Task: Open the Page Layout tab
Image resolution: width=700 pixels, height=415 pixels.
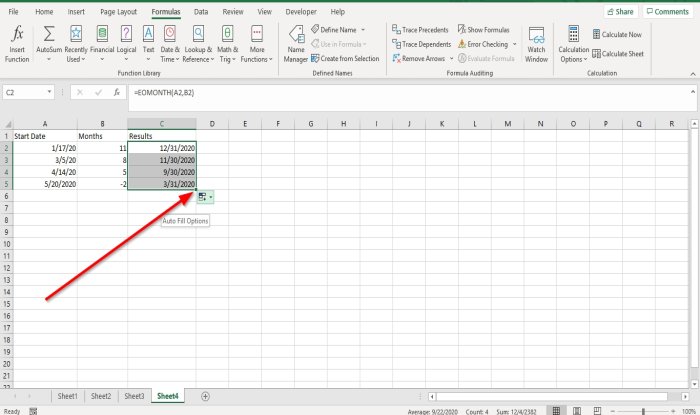Action: click(x=118, y=12)
